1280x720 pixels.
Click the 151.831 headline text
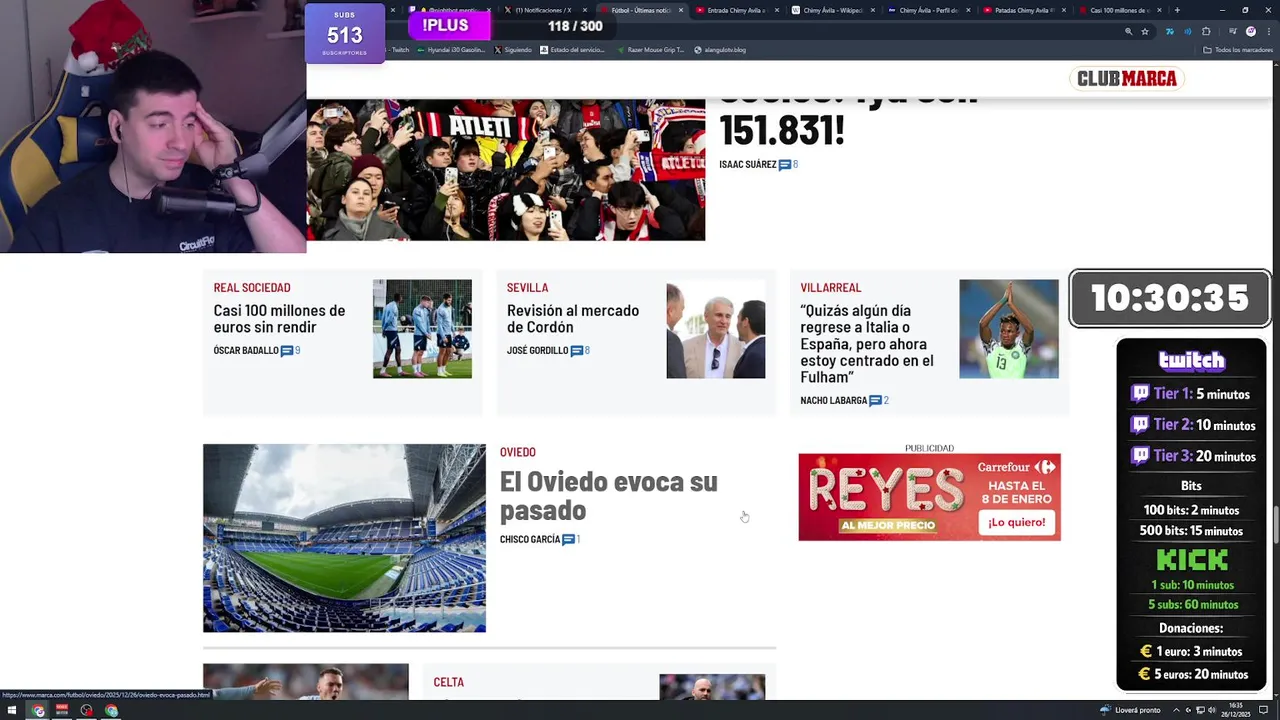[x=782, y=130]
